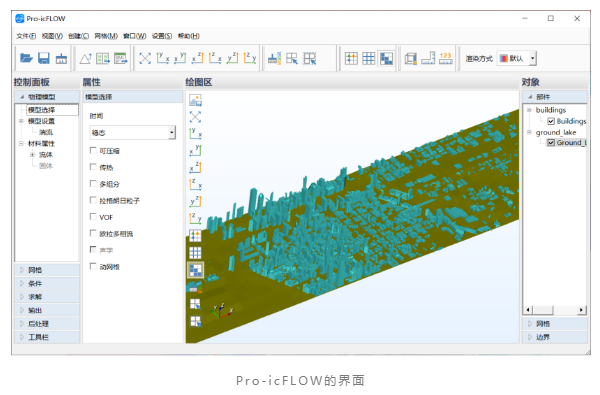
Task: Select 模型设置 in the tree
Action: pos(41,121)
